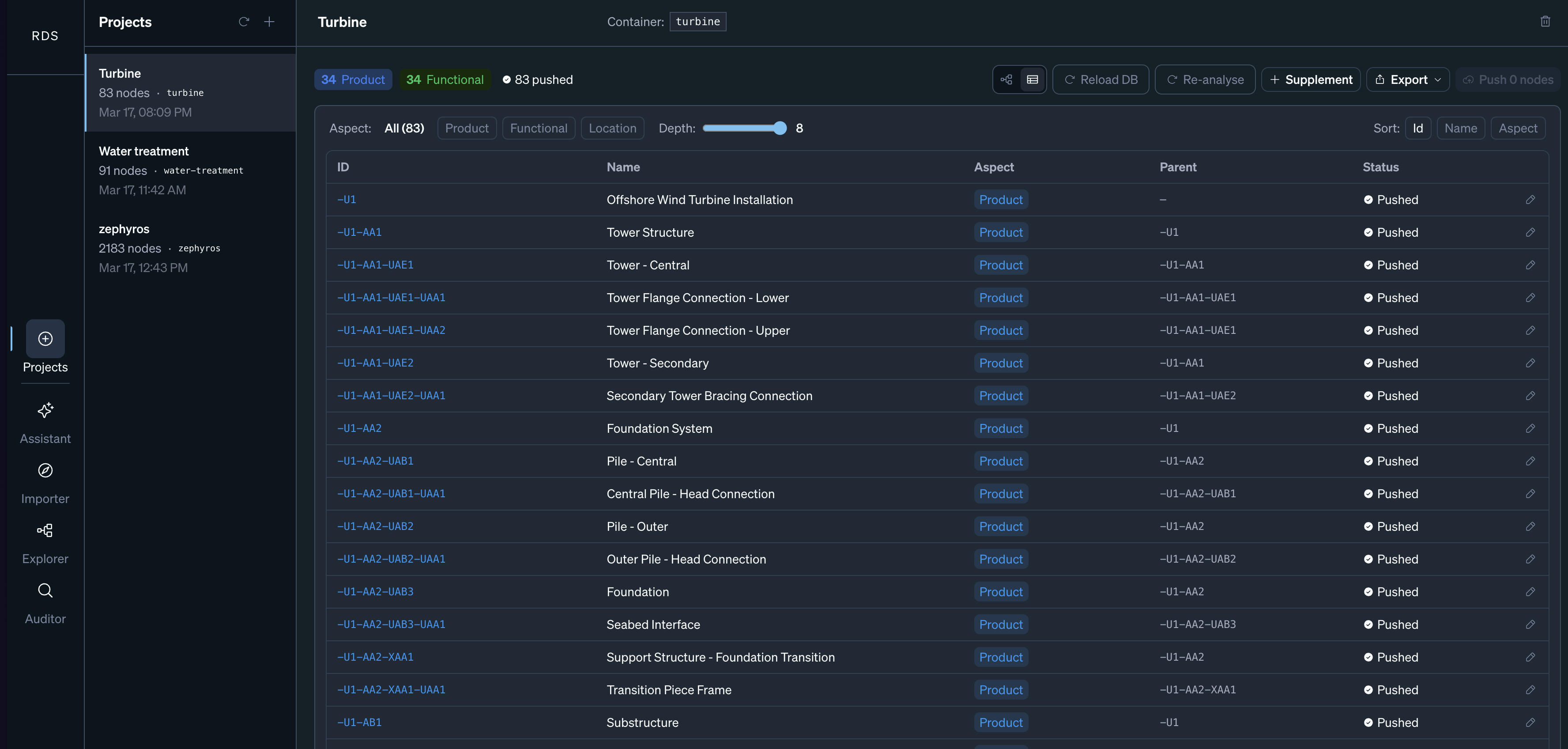Select the Auditor tool in the sidebar
Screen dimensions: 1568x749
coord(45,601)
